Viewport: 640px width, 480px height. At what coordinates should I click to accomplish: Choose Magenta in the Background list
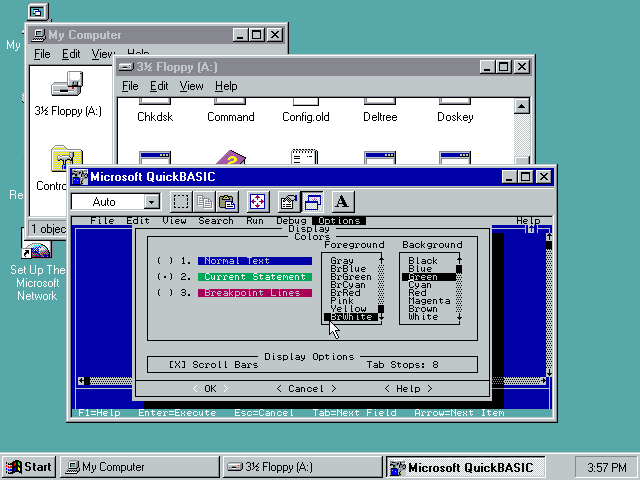click(x=429, y=301)
